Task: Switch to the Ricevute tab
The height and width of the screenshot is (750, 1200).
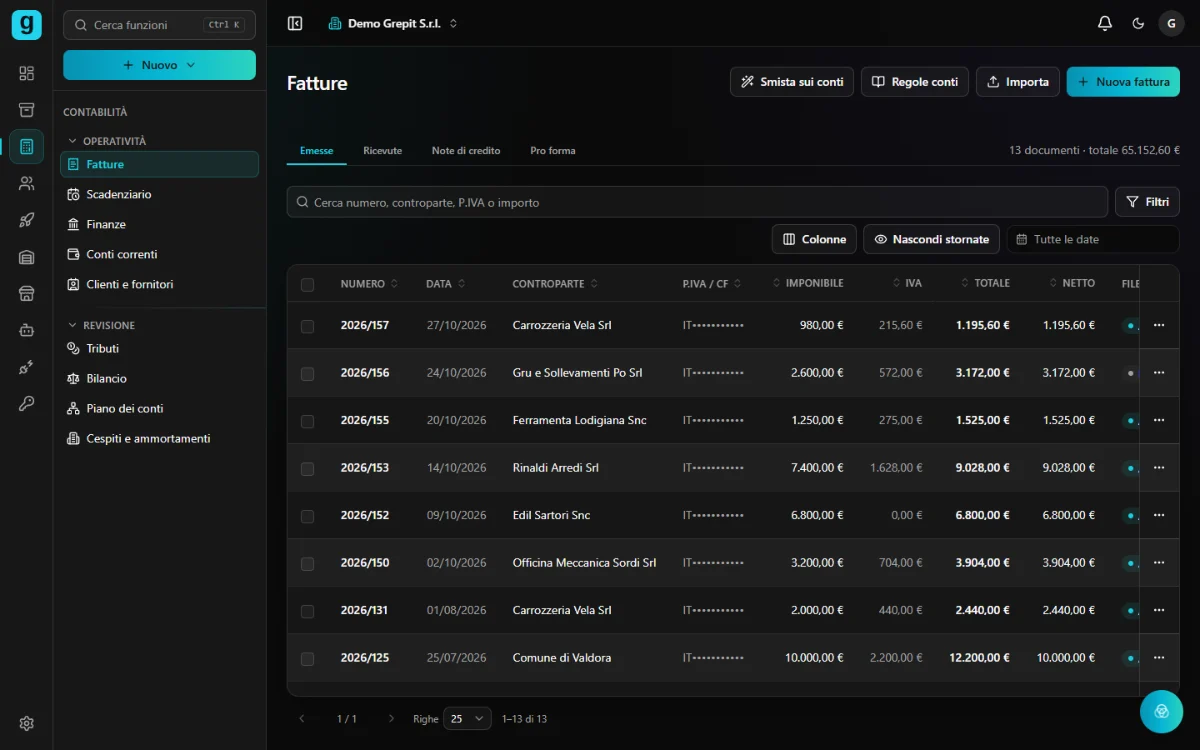Action: coord(383,150)
